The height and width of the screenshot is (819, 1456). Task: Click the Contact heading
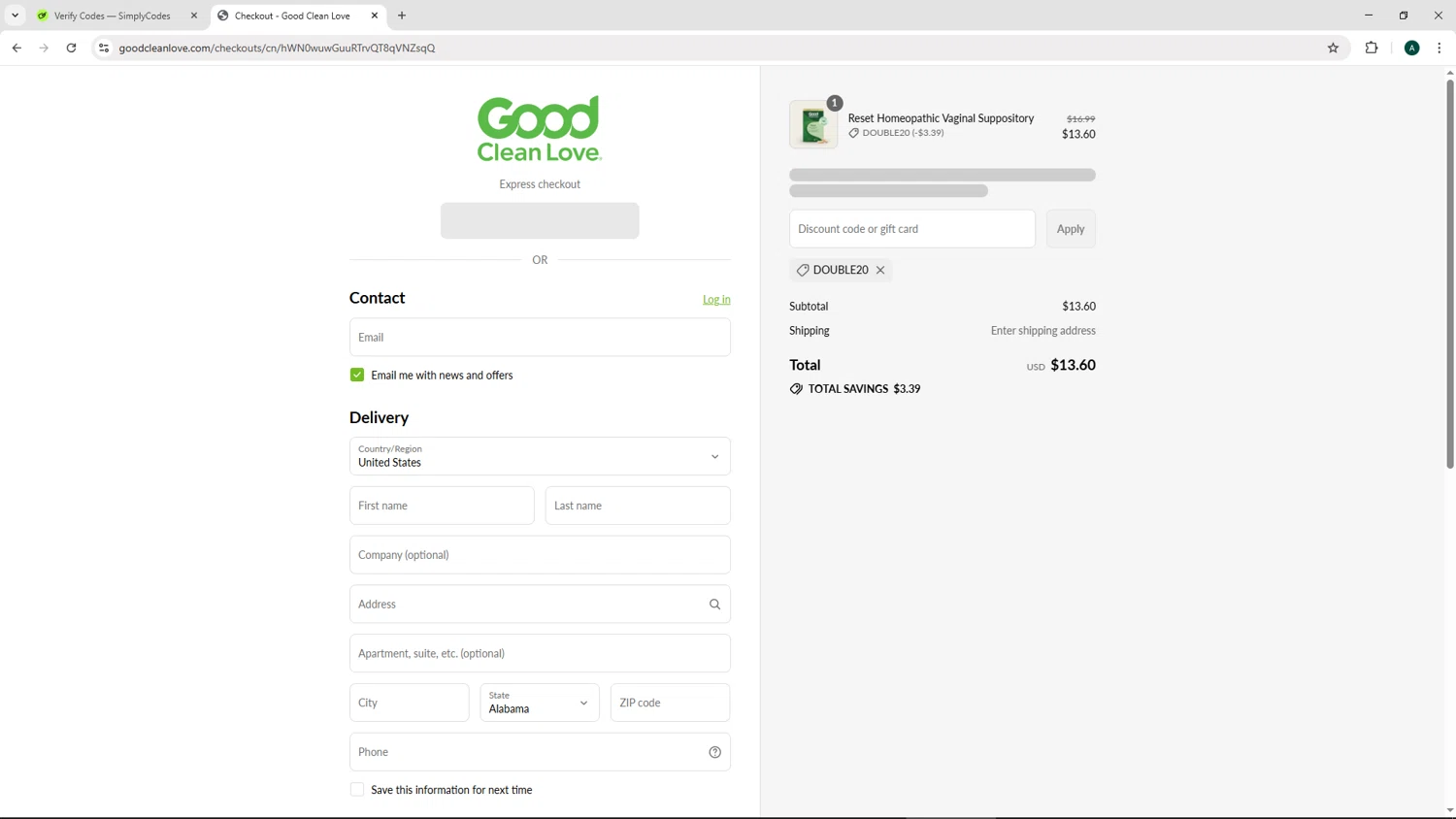[x=377, y=298]
